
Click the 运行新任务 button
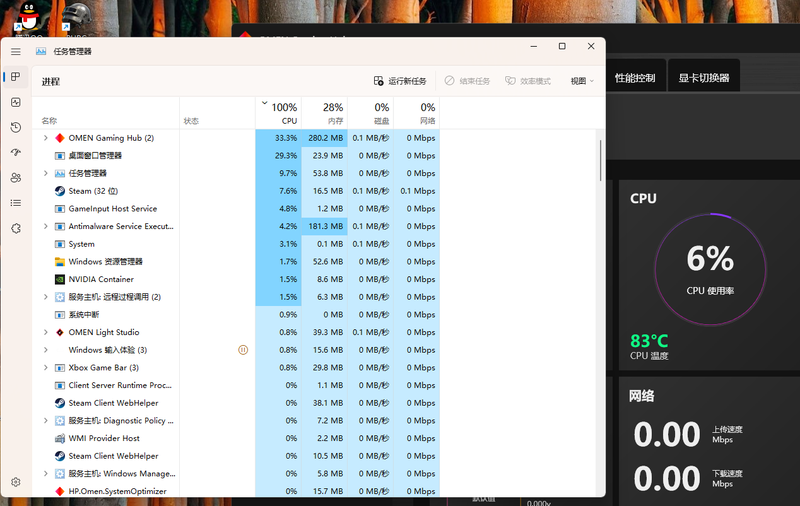400,81
